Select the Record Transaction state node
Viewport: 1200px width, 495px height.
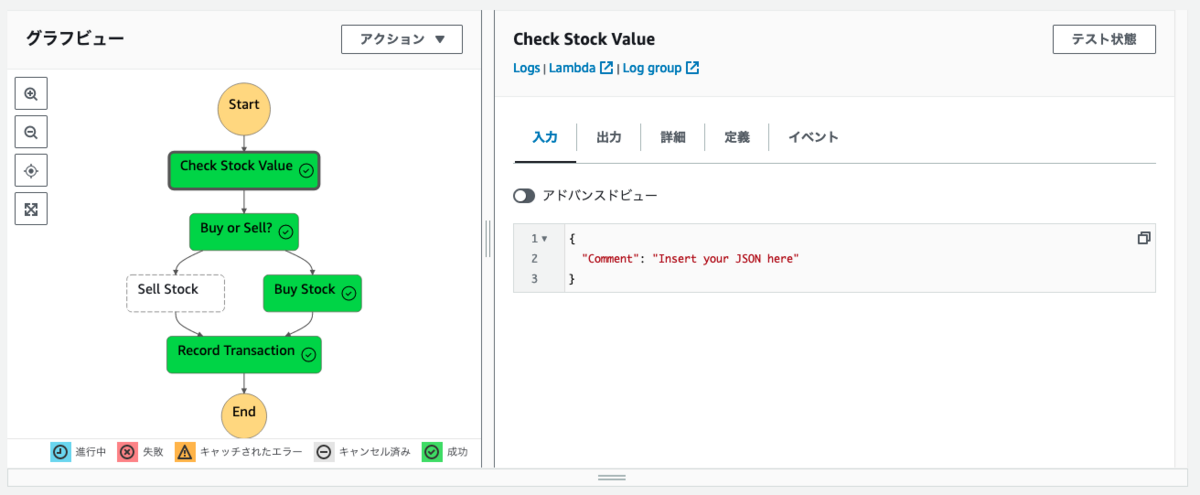pos(244,354)
